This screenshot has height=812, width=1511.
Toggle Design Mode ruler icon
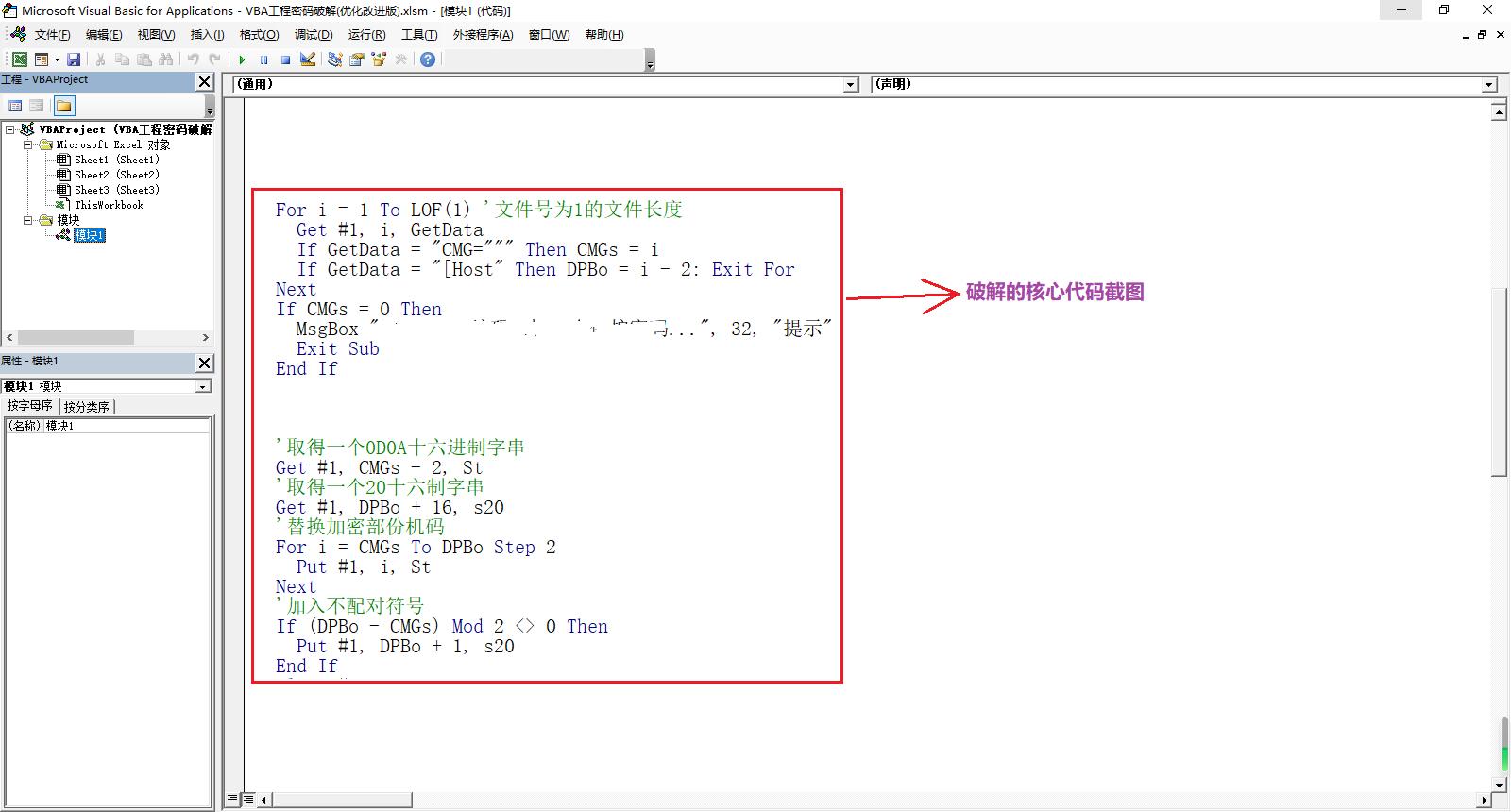(x=308, y=59)
